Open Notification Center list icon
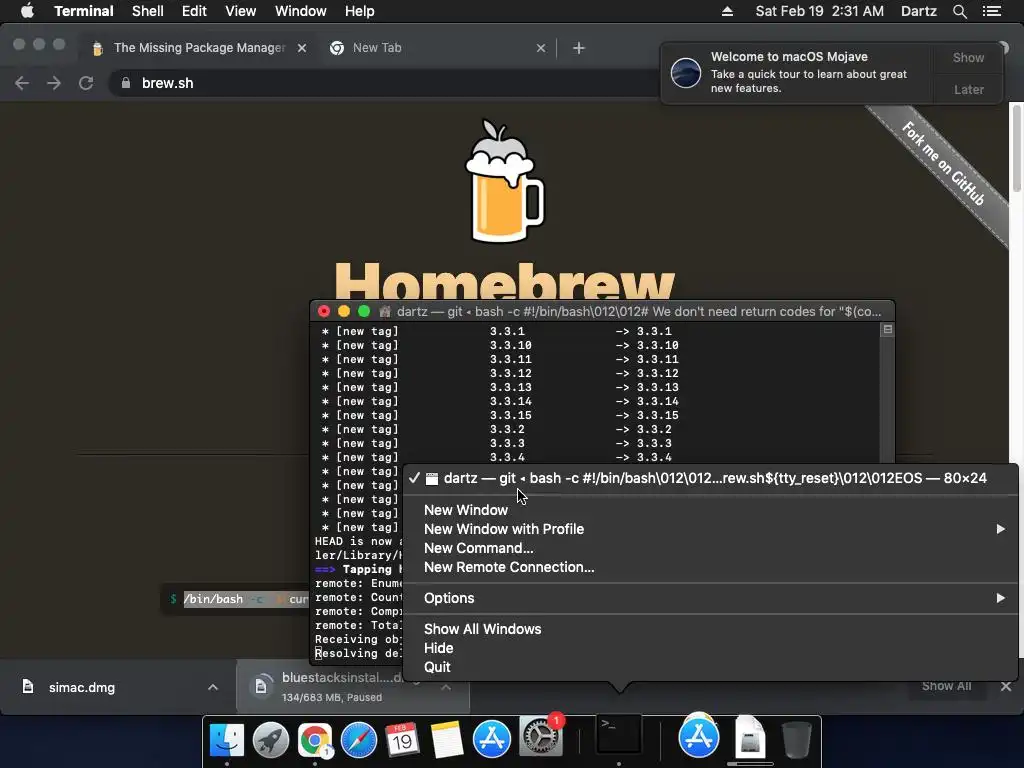Viewport: 1024px width, 768px height. (991, 11)
